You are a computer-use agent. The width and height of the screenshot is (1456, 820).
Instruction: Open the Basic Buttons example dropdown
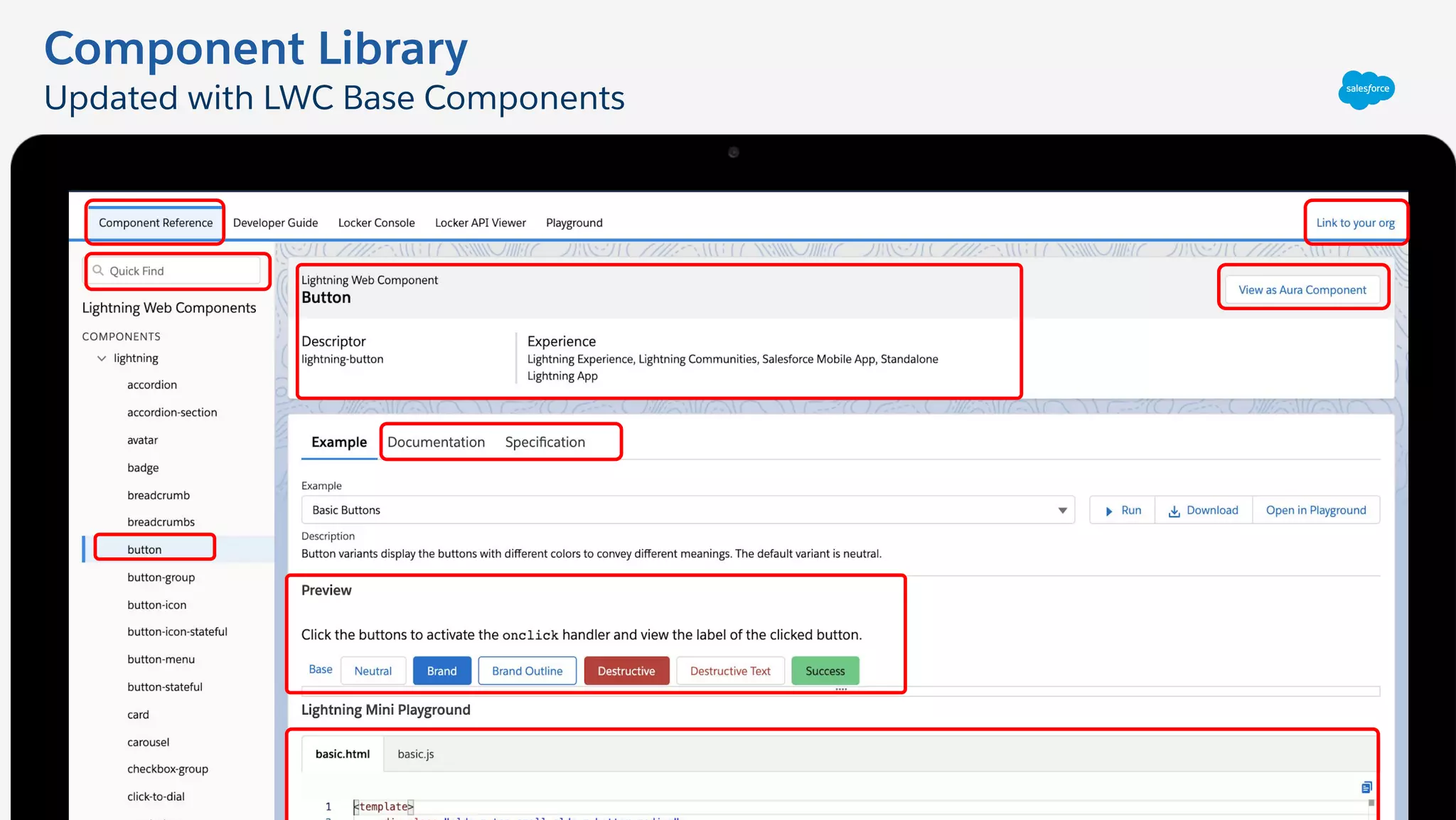click(687, 511)
